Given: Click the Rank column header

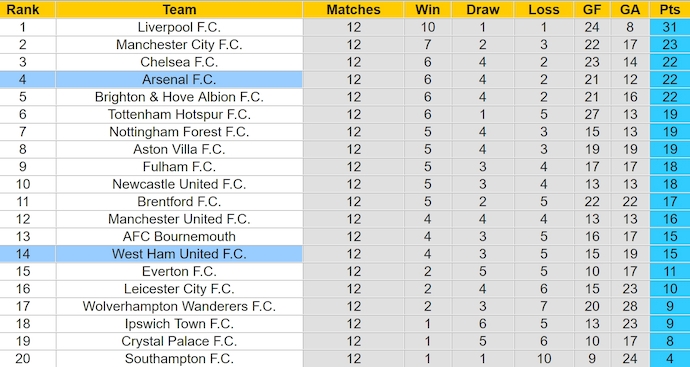Looking at the screenshot, I should click(22, 9).
